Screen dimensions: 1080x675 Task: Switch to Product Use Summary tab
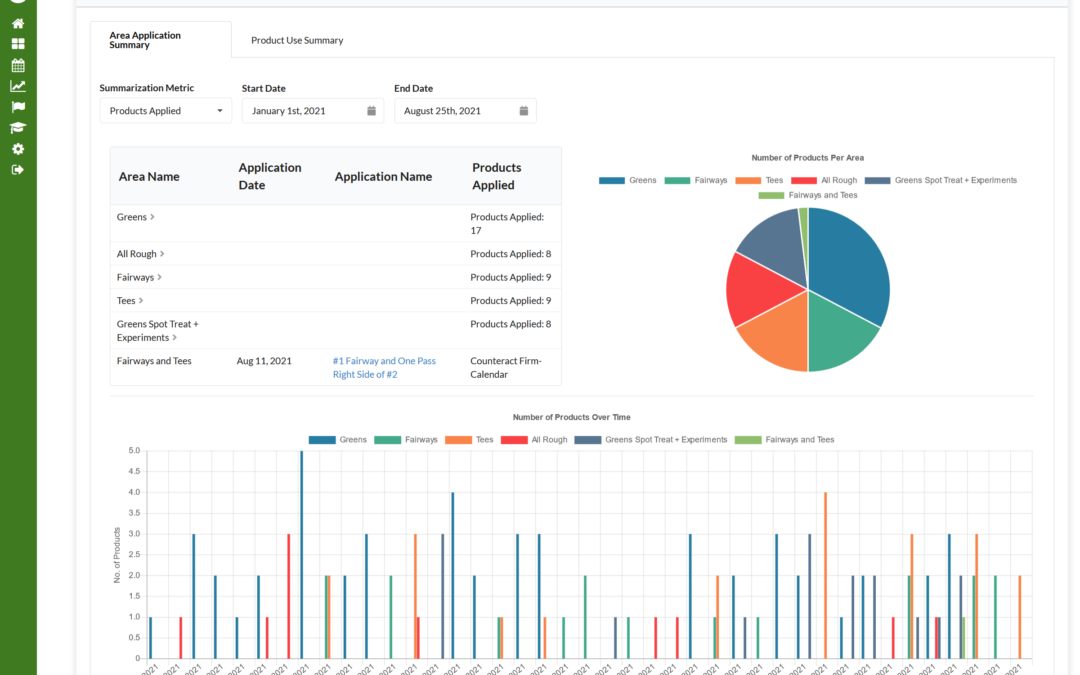pos(297,41)
